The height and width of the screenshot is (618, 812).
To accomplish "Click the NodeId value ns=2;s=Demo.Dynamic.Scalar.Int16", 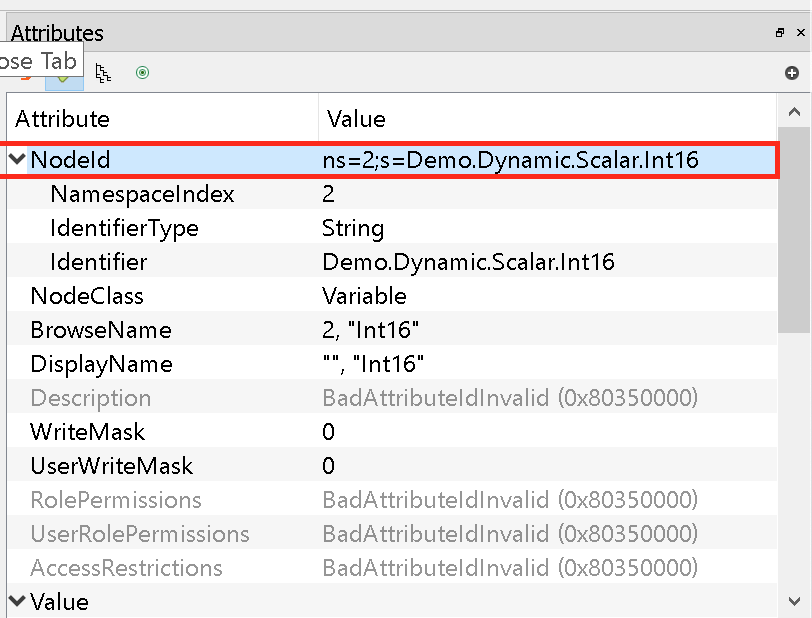I will 510,160.
